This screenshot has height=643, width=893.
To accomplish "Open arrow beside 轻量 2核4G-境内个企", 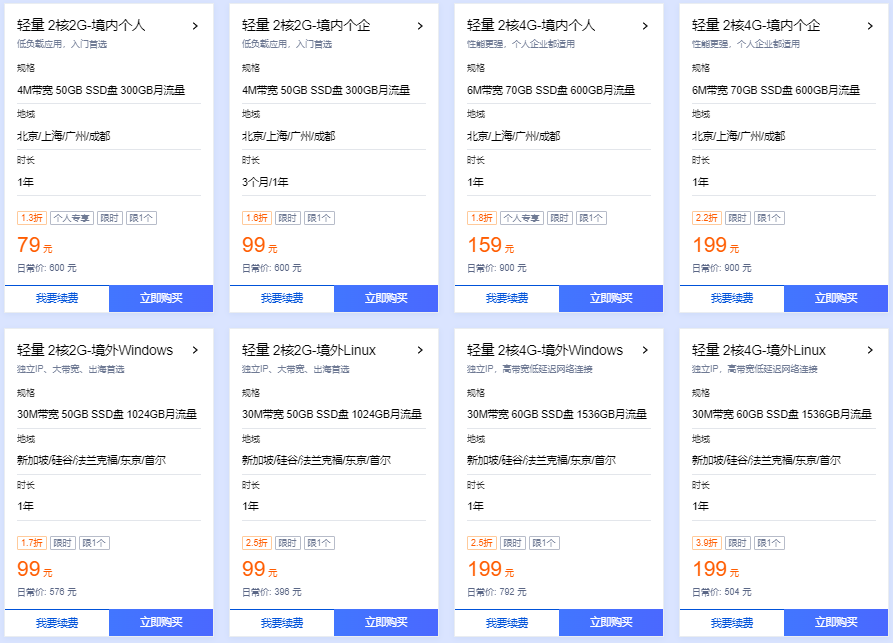I will point(870,26).
